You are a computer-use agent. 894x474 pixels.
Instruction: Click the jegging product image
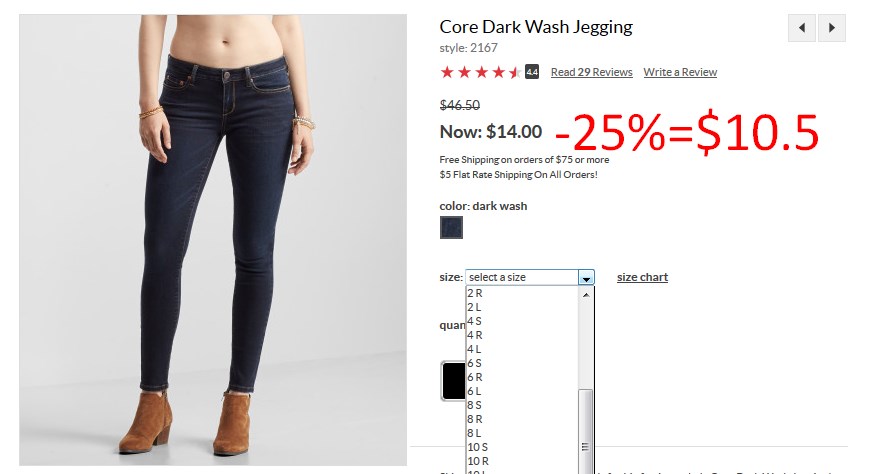213,240
